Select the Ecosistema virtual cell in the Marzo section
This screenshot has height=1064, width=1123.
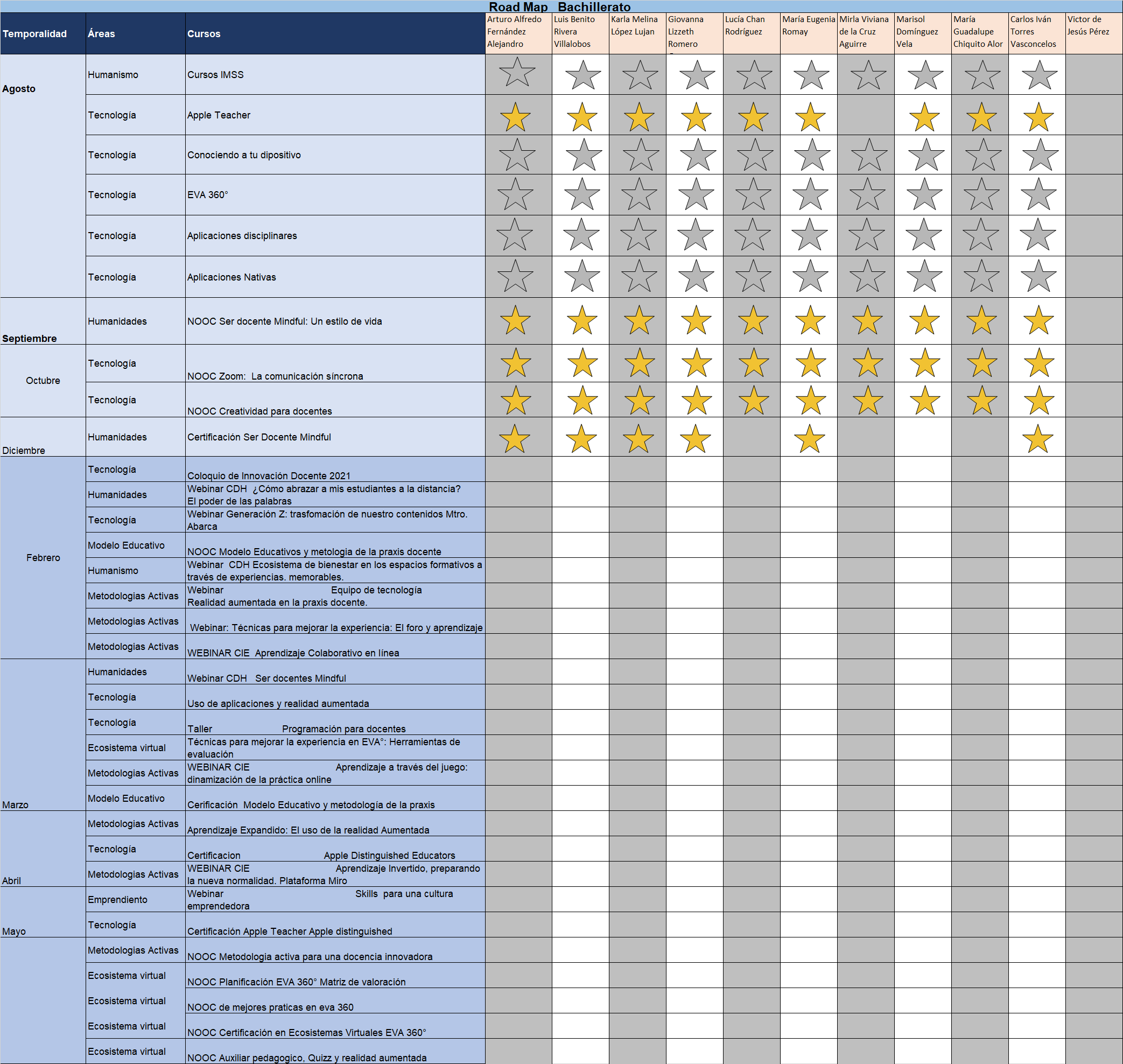click(x=136, y=747)
